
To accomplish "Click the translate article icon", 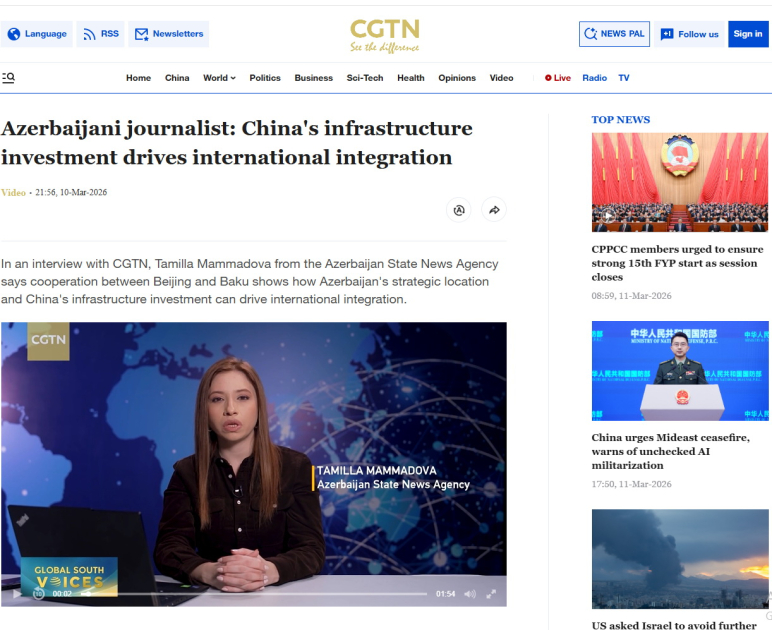I will tap(459, 210).
